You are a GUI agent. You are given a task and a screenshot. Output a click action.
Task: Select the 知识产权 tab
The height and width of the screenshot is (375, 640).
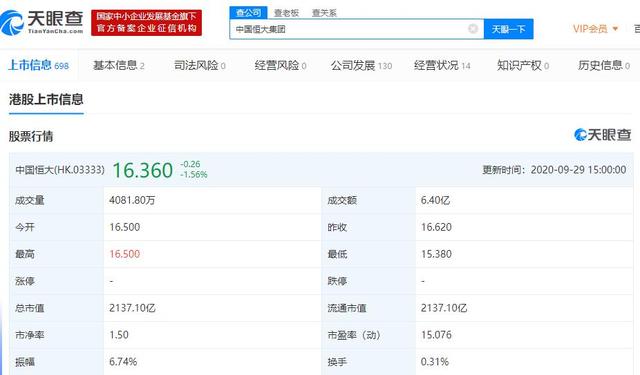pos(523,65)
